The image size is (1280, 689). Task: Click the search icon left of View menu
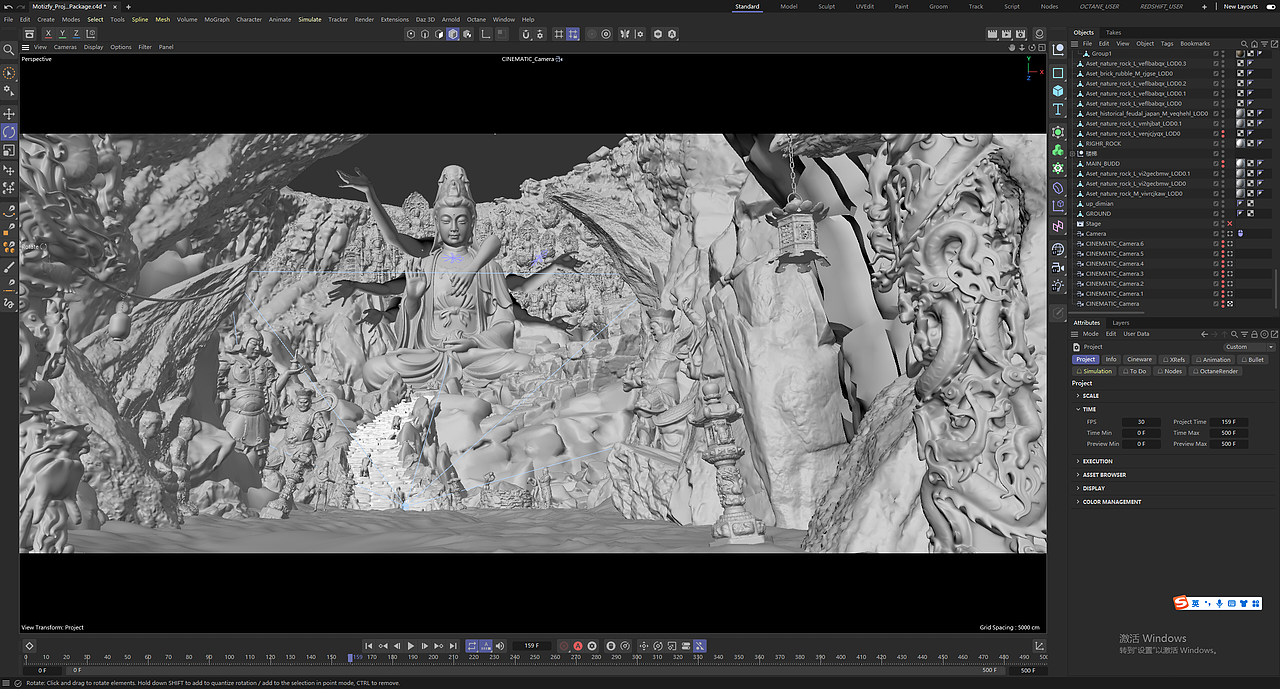click(x=9, y=48)
